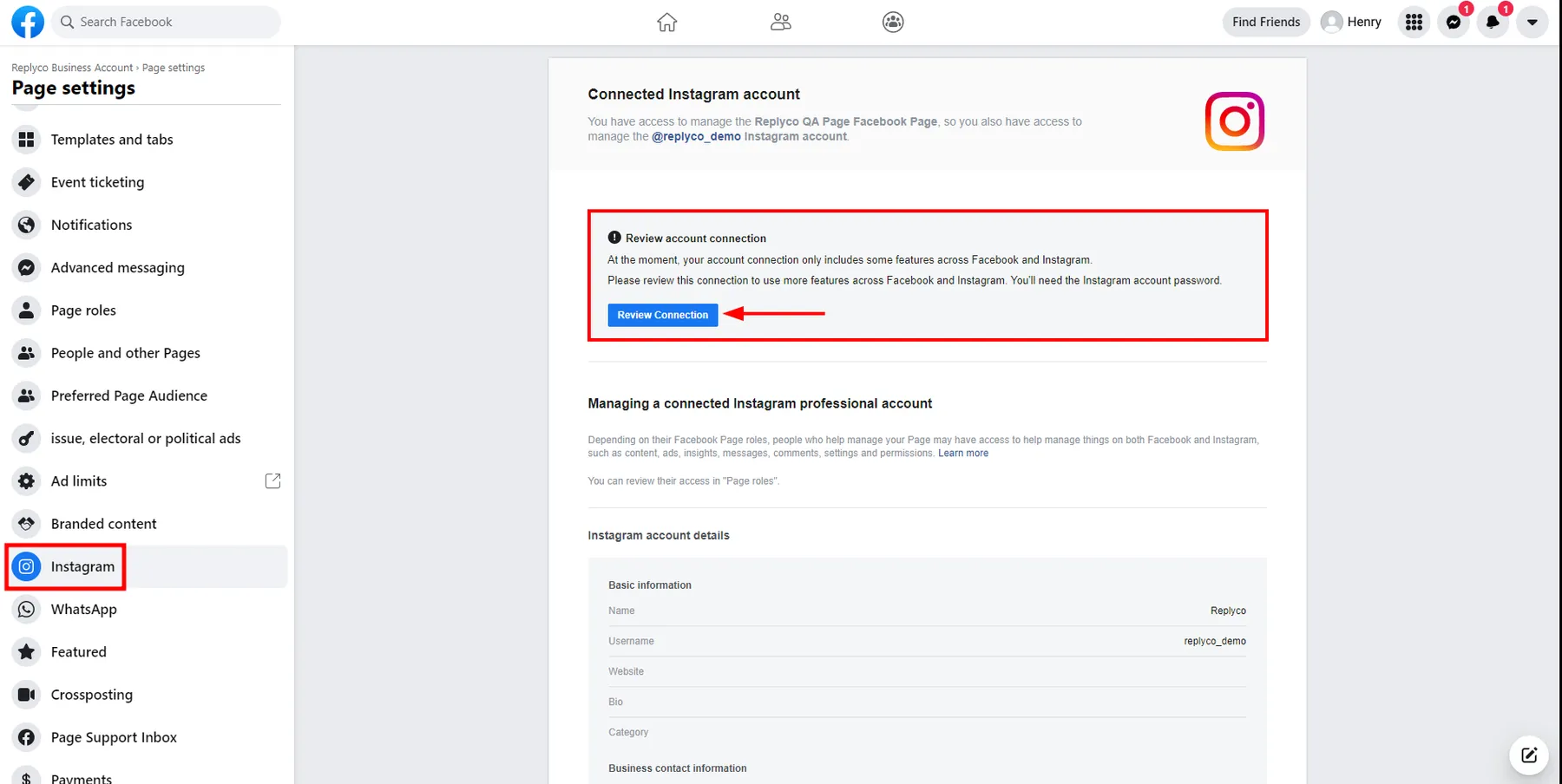Screen dimensions: 1562x784
Task: Focus the Search Facebook field
Action: pos(167,22)
